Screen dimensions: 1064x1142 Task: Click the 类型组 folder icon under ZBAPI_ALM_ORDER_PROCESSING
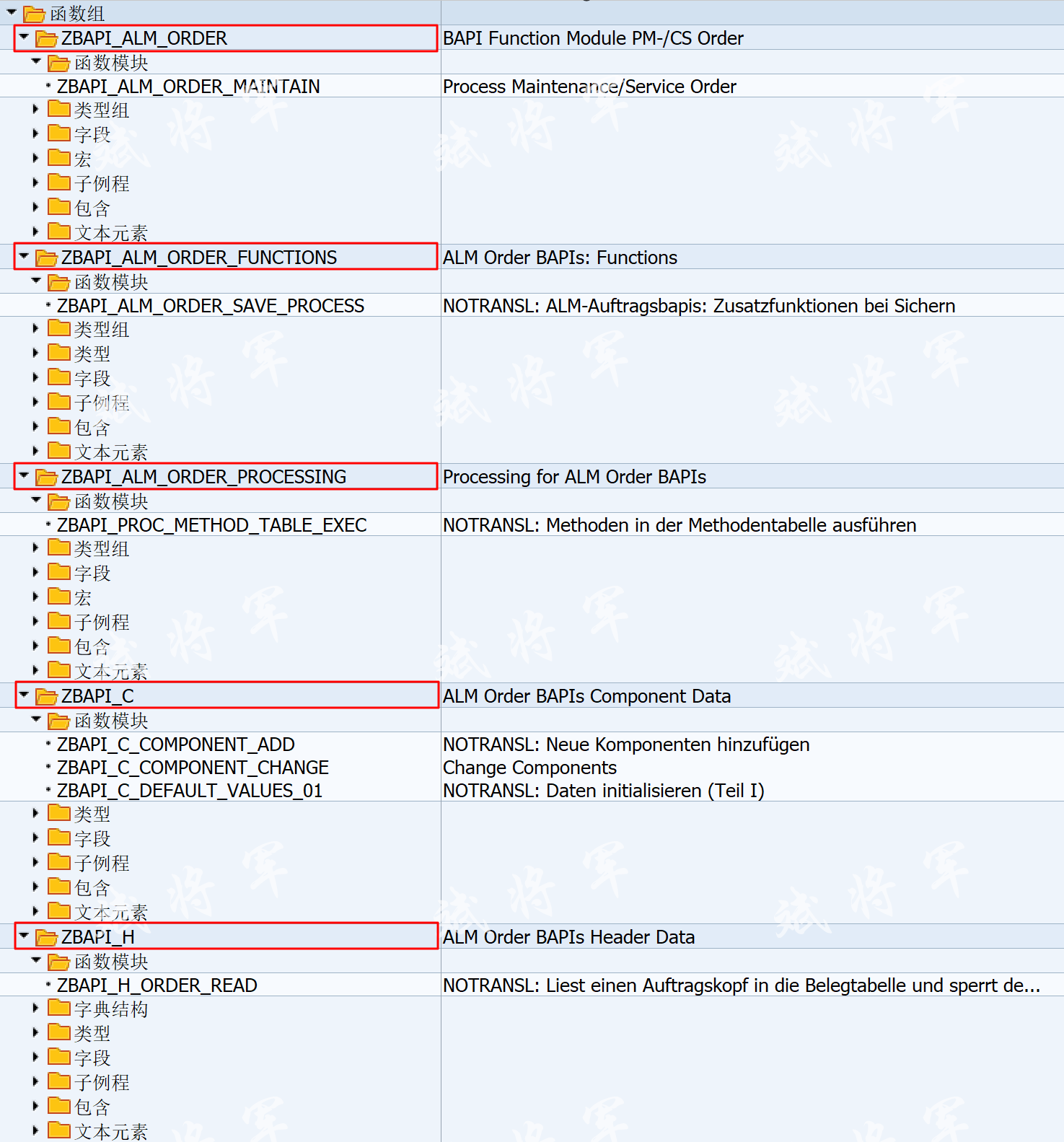coord(58,548)
